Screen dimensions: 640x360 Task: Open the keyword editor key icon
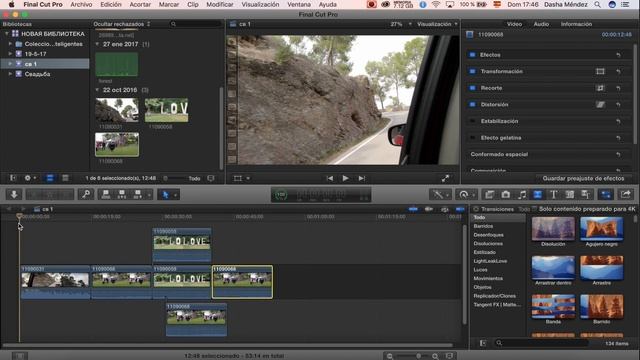pos(86,194)
